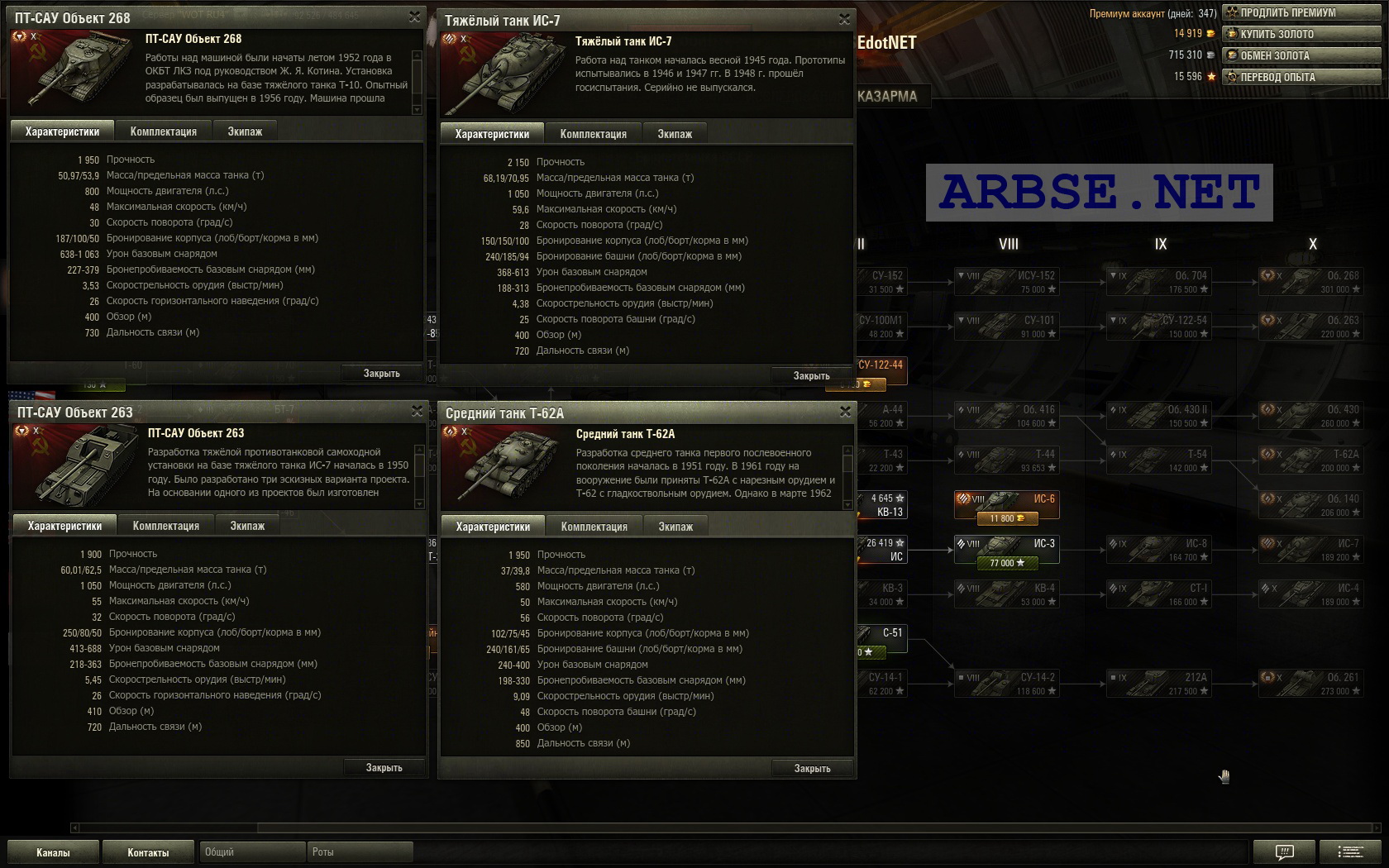Select СУ-14-2 node in tech tree
1389x868 pixels.
coord(1006,684)
